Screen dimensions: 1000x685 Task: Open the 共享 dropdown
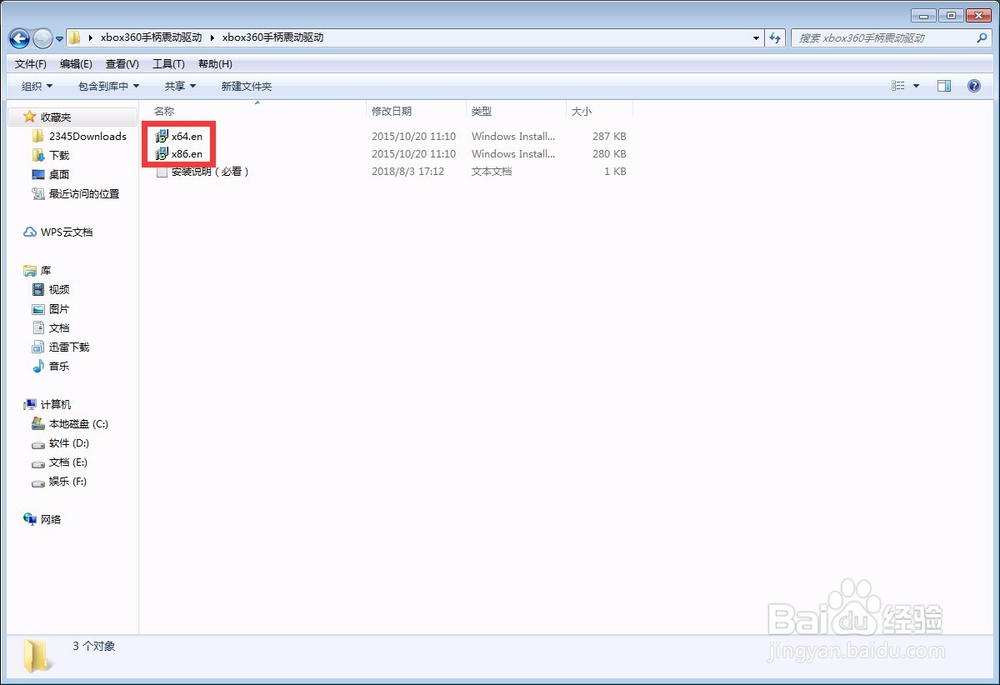pos(180,86)
